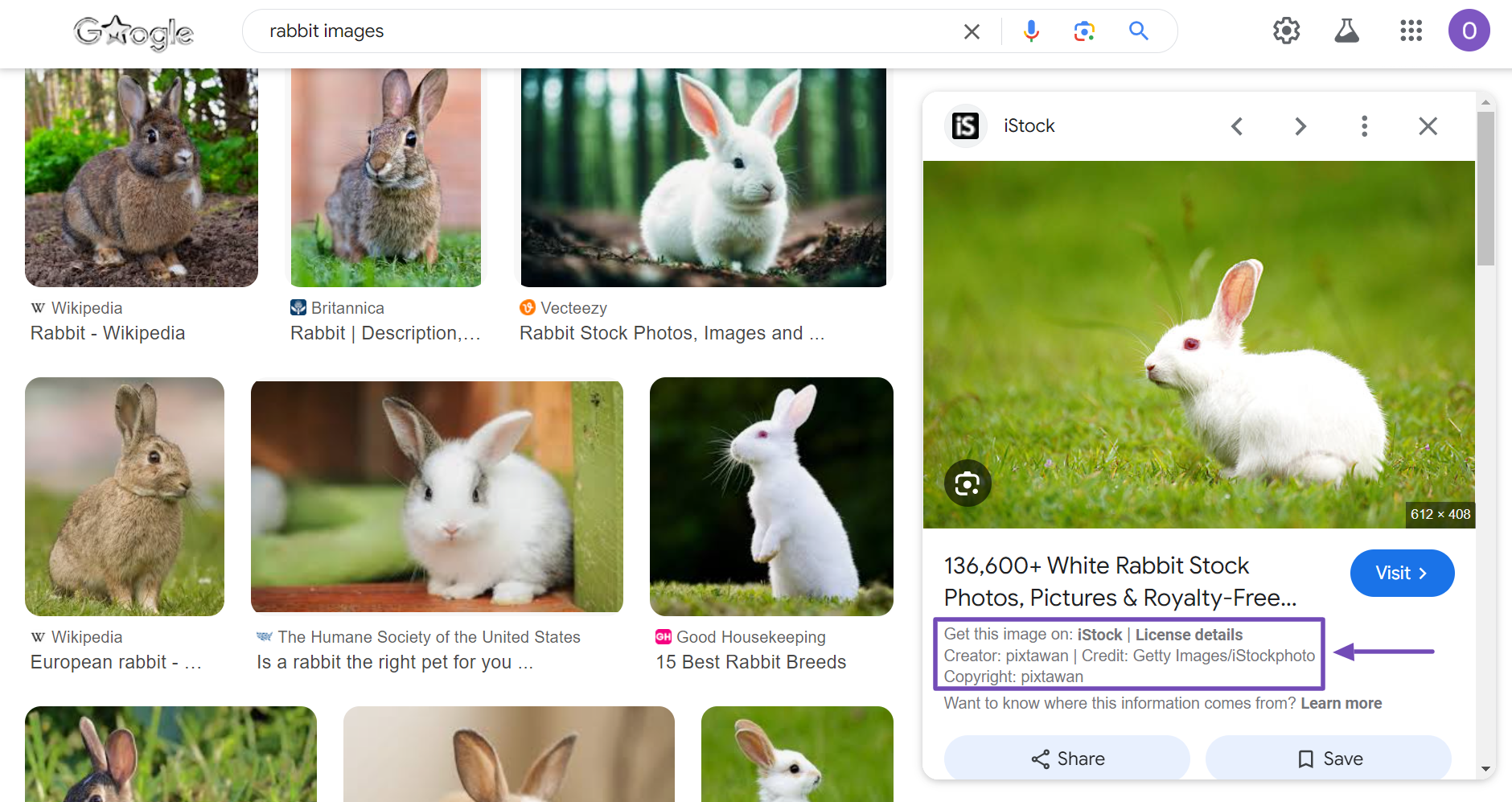Click the preview panel scrollbar thumb
Screen dimensions: 1512x802
click(1485, 188)
